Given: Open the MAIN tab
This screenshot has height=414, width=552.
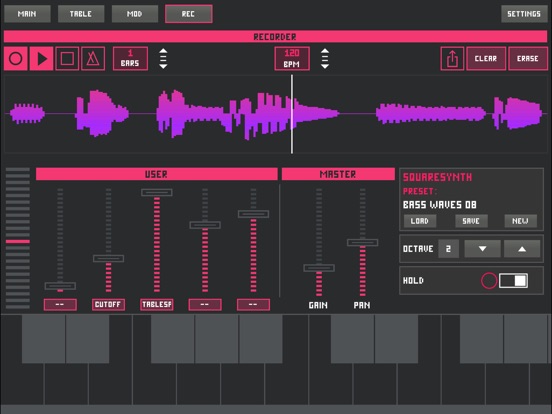Looking at the screenshot, I should [x=27, y=14].
